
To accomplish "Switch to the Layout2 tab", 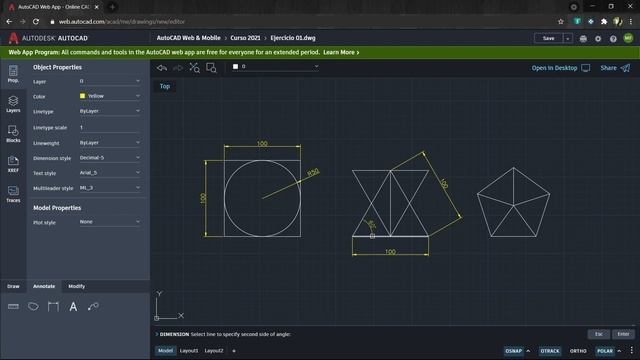I will [x=214, y=351].
